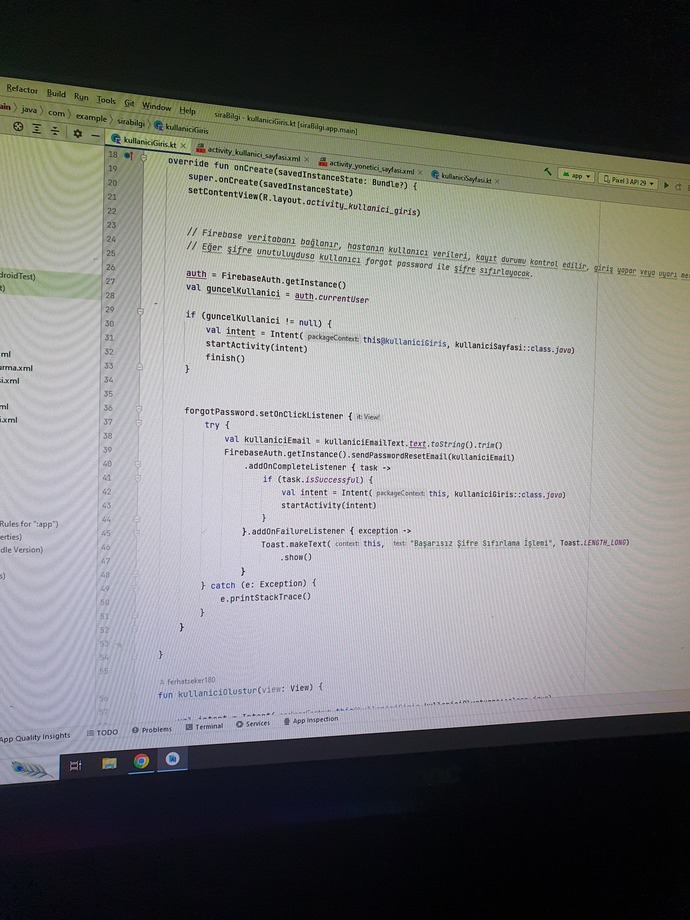Select droidTest) item in project tree
Image resolution: width=690 pixels, height=920 pixels.
pos(18,276)
